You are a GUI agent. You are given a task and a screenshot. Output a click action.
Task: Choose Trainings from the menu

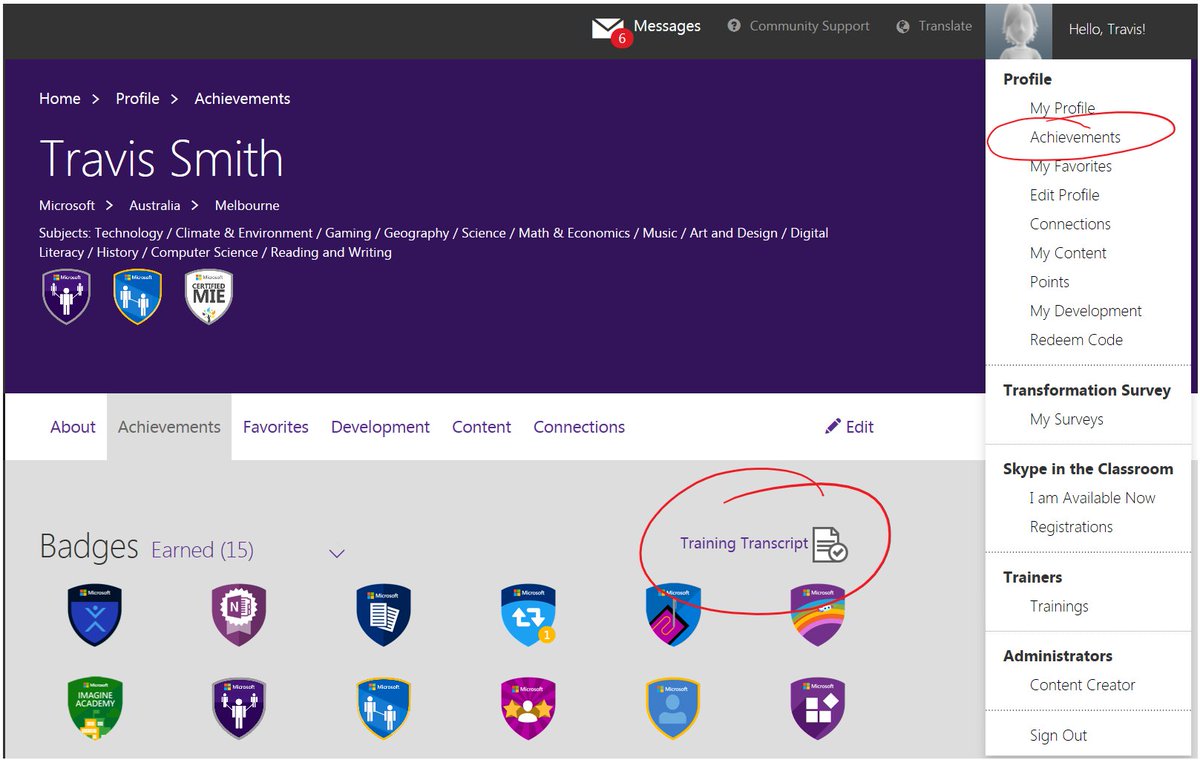coord(1059,606)
